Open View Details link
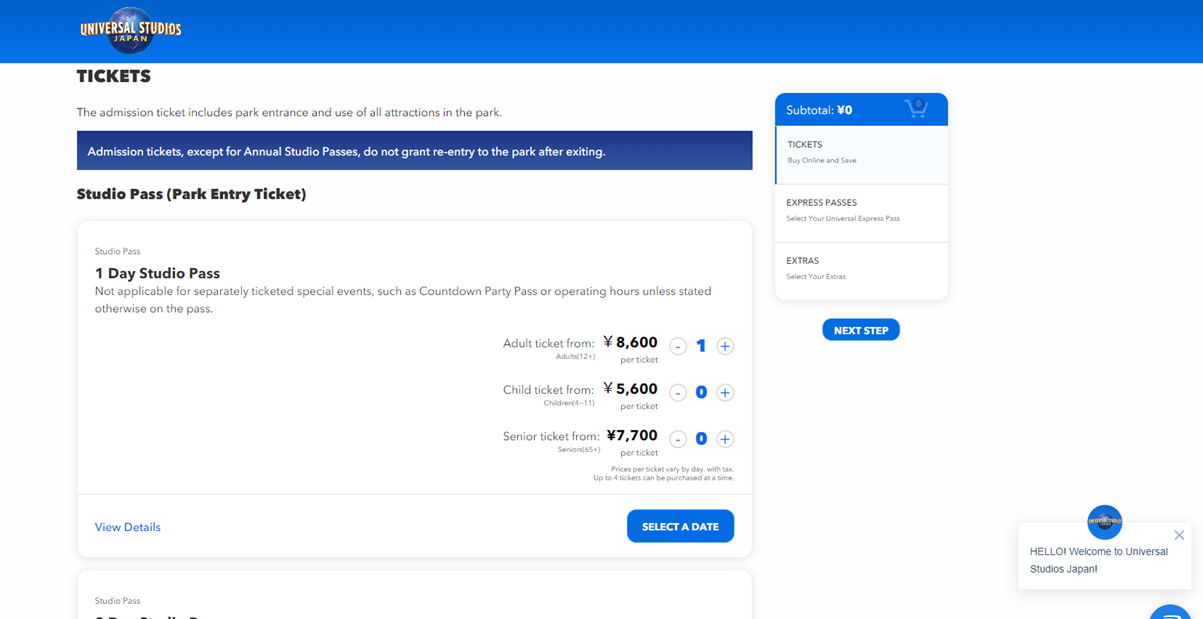Image resolution: width=1203 pixels, height=619 pixels. (x=128, y=527)
